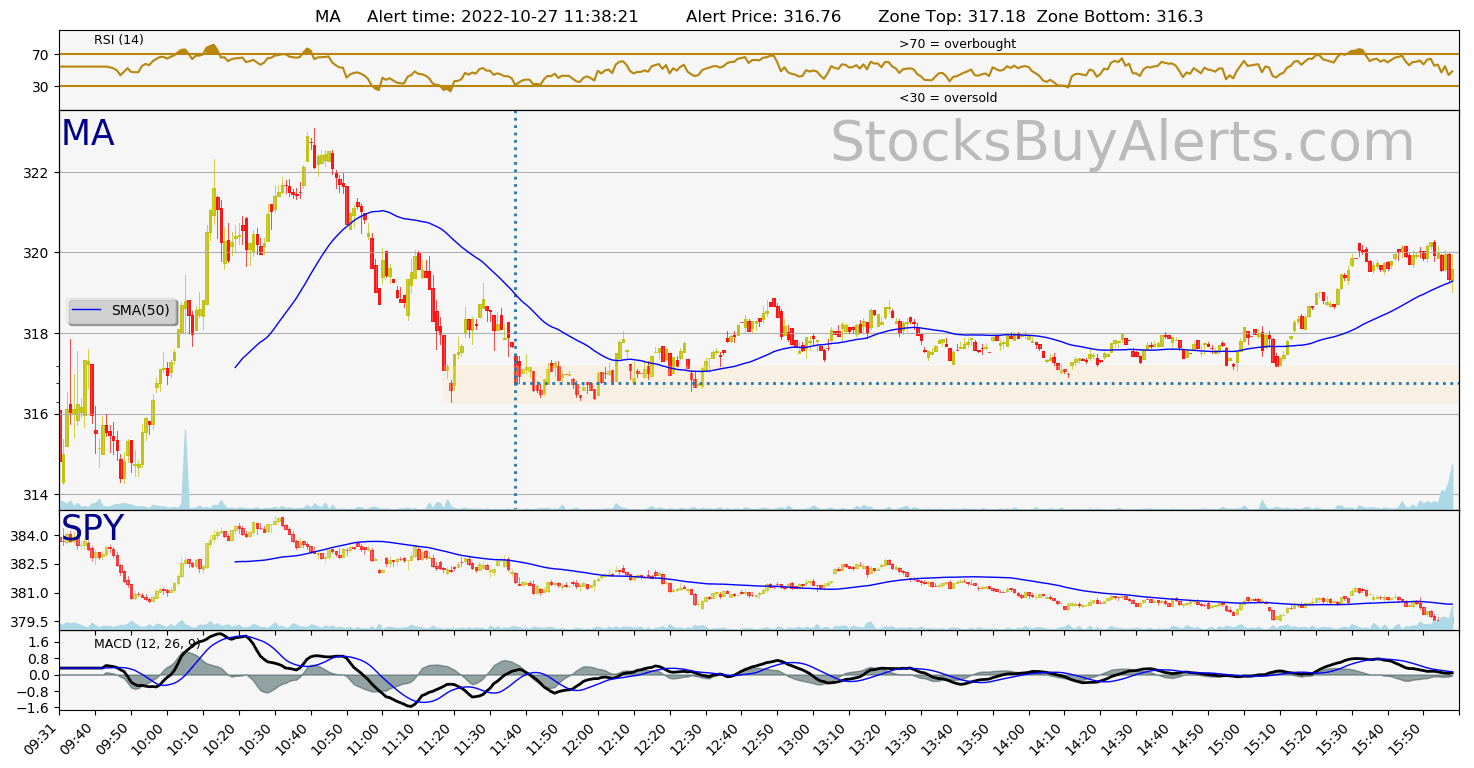Screen dimensions: 1474x768
Task: Click the 10:30 time axis label
Action: [x=257, y=738]
